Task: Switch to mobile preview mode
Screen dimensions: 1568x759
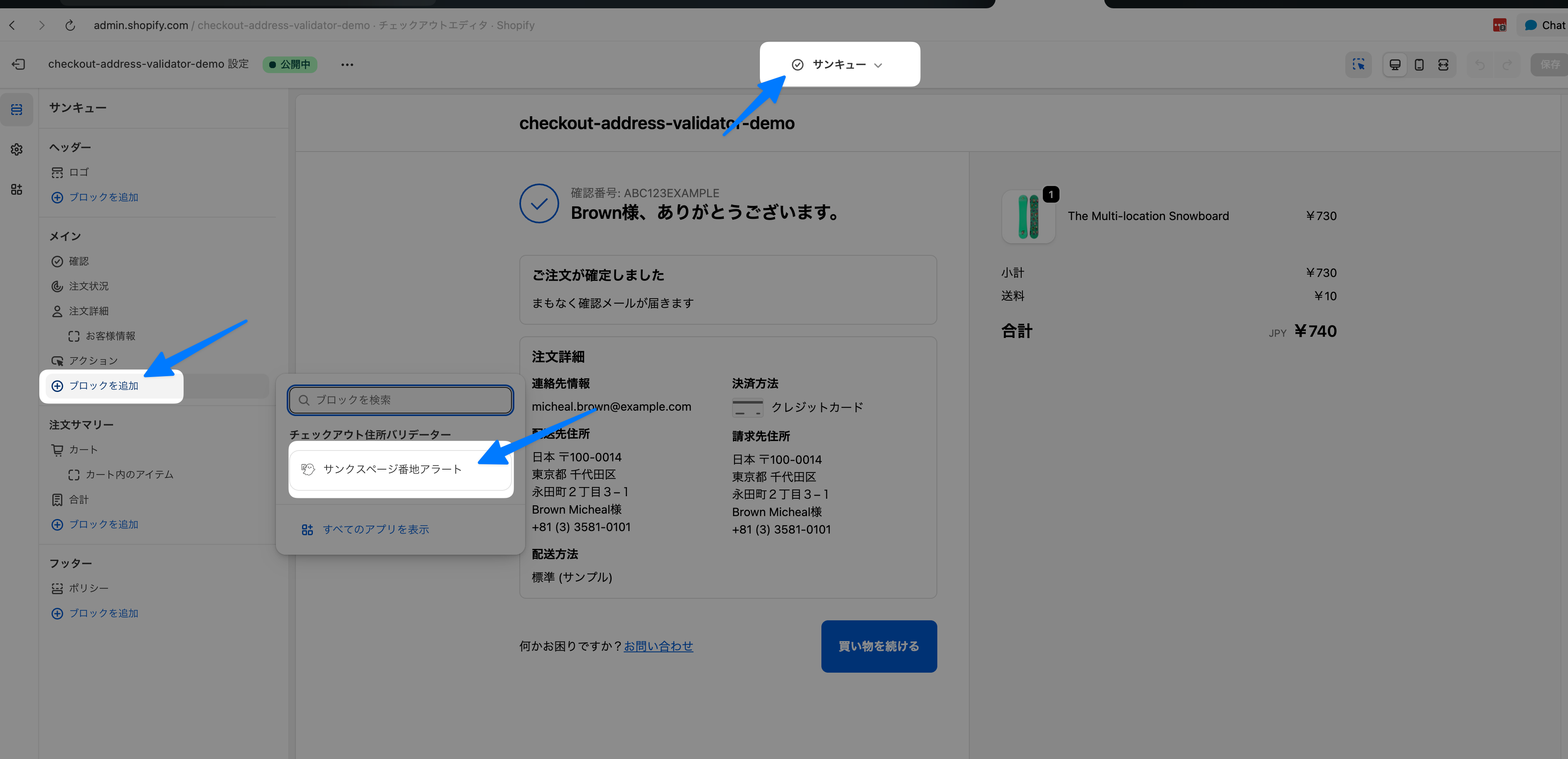Action: coord(1419,64)
